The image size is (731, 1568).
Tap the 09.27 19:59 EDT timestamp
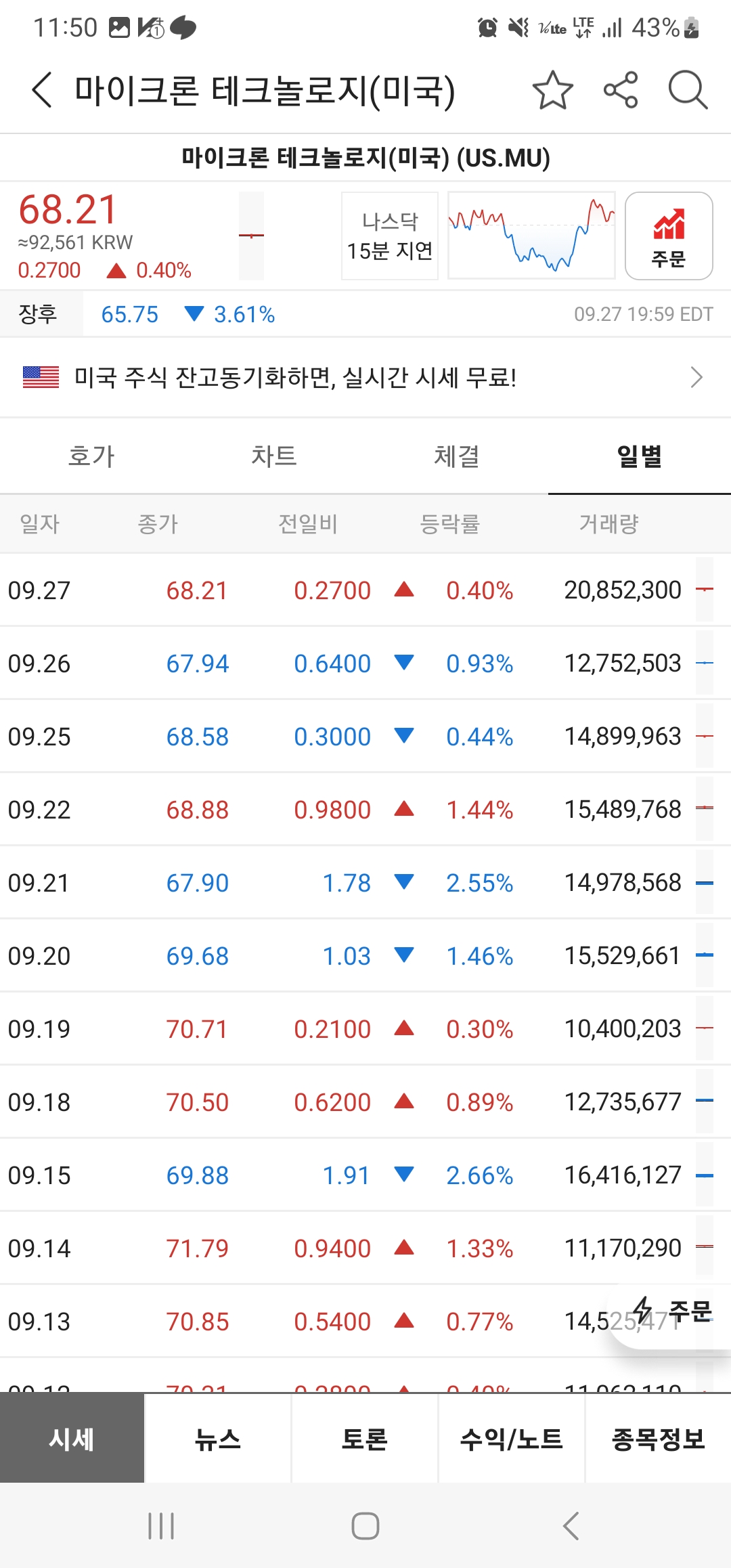pos(644,314)
